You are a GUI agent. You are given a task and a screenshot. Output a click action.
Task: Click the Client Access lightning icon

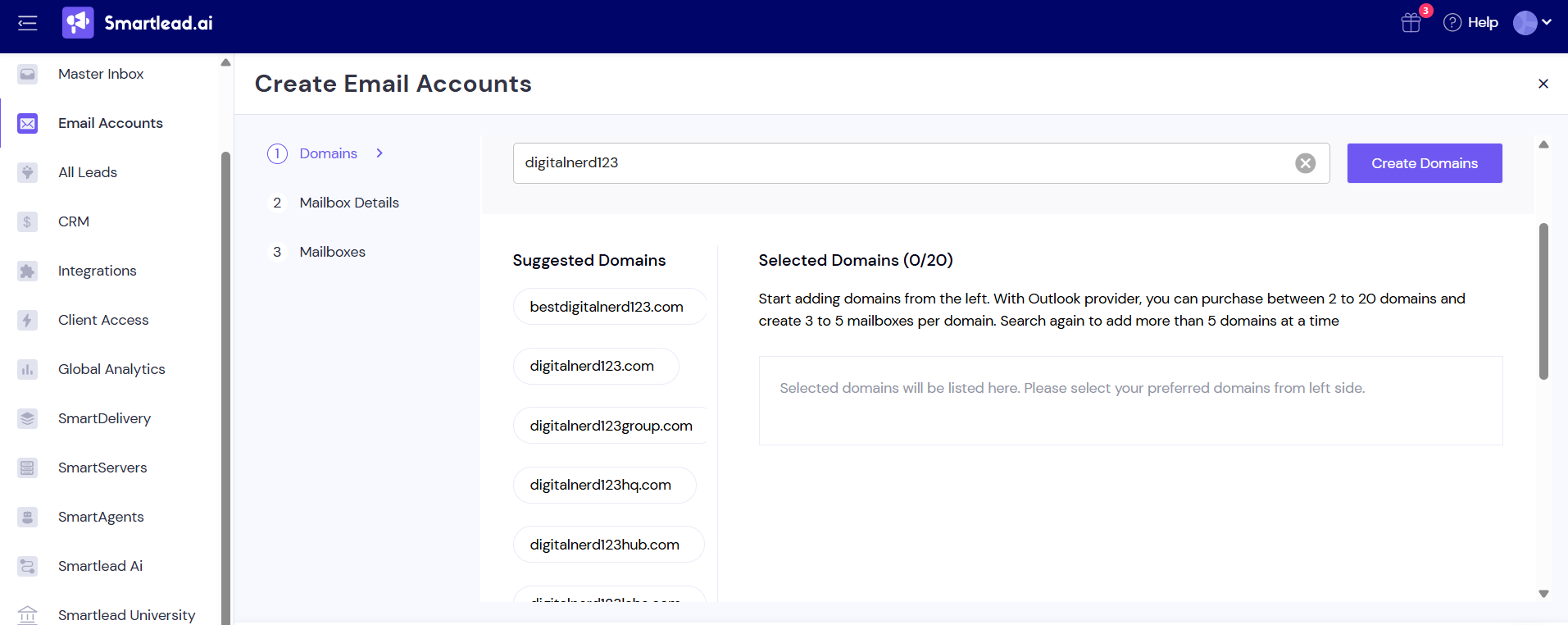click(28, 320)
